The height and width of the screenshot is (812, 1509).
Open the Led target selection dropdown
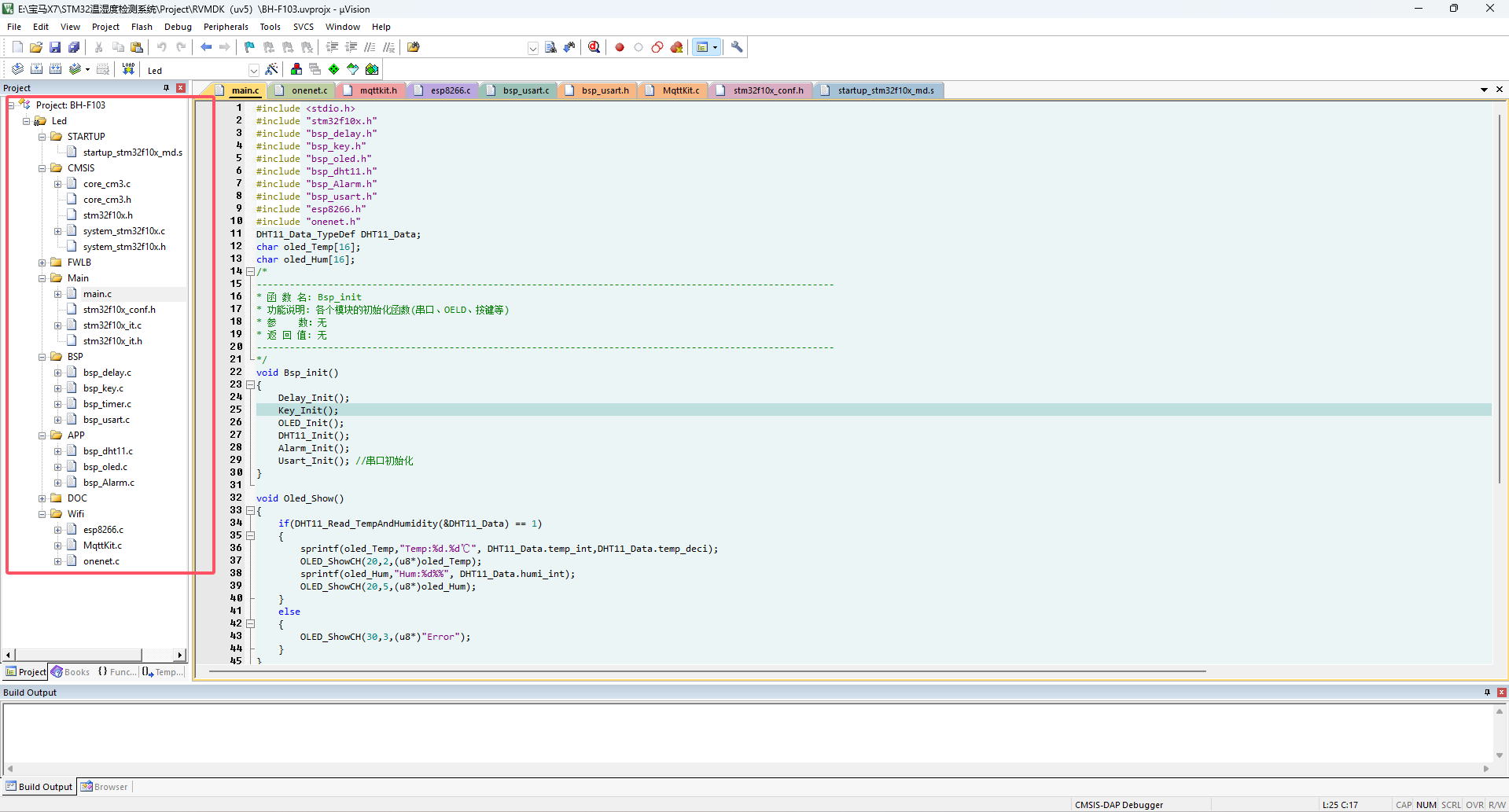pyautogui.click(x=253, y=70)
